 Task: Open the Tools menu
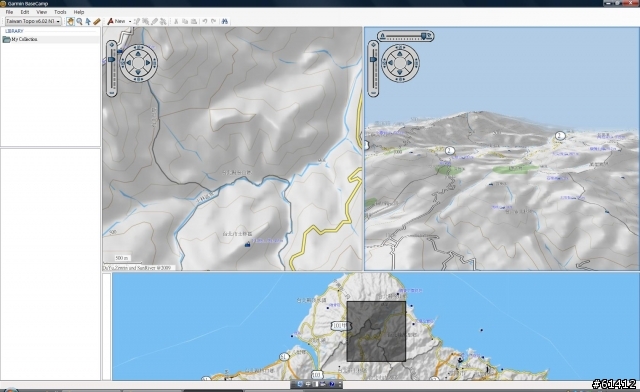(60, 12)
